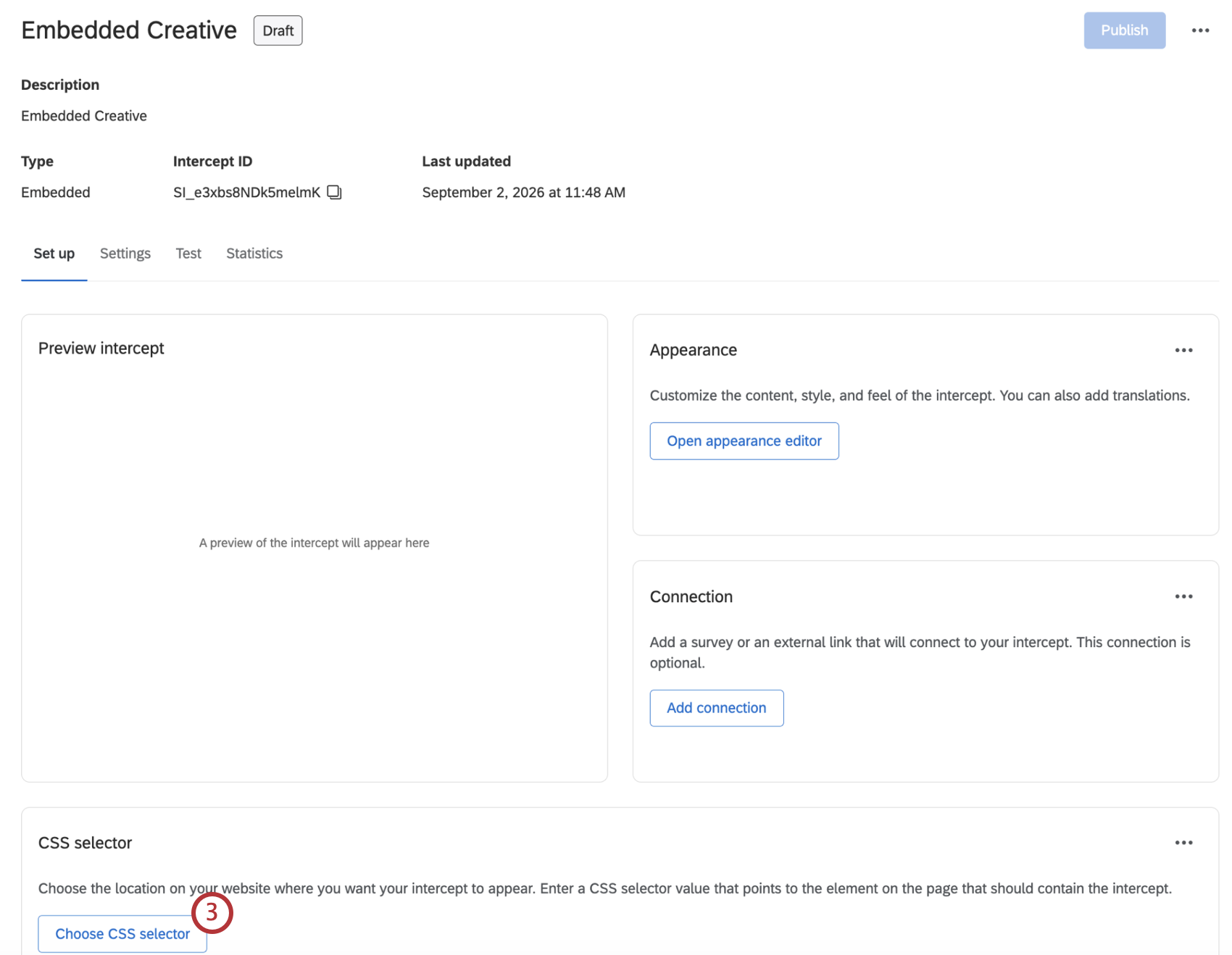View the Statistics tab
The image size is (1232, 955).
pyautogui.click(x=254, y=254)
